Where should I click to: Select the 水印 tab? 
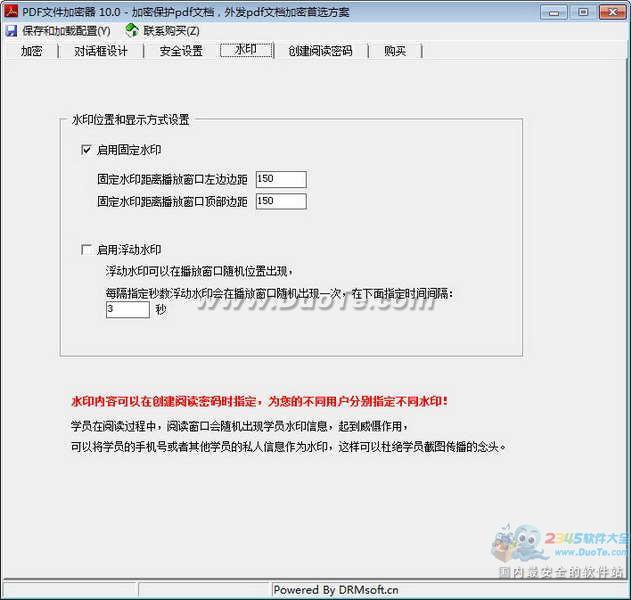click(x=246, y=51)
